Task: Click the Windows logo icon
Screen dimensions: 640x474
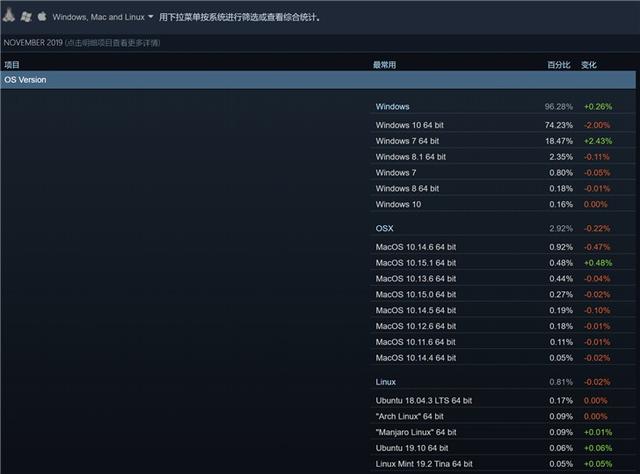Action: click(26, 17)
